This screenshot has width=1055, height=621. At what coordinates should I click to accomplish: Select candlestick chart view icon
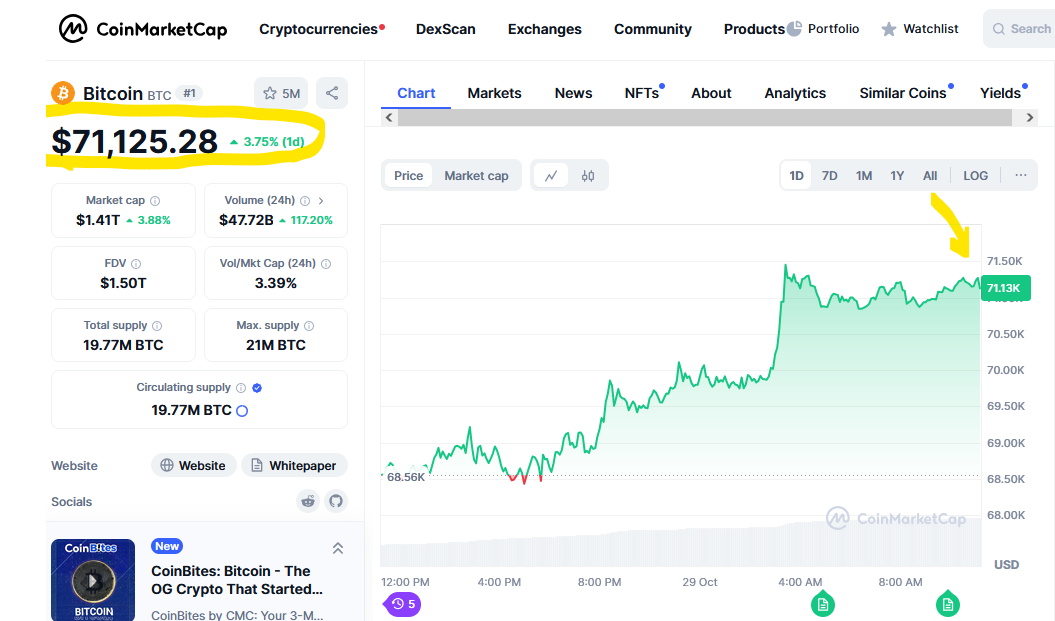point(588,176)
